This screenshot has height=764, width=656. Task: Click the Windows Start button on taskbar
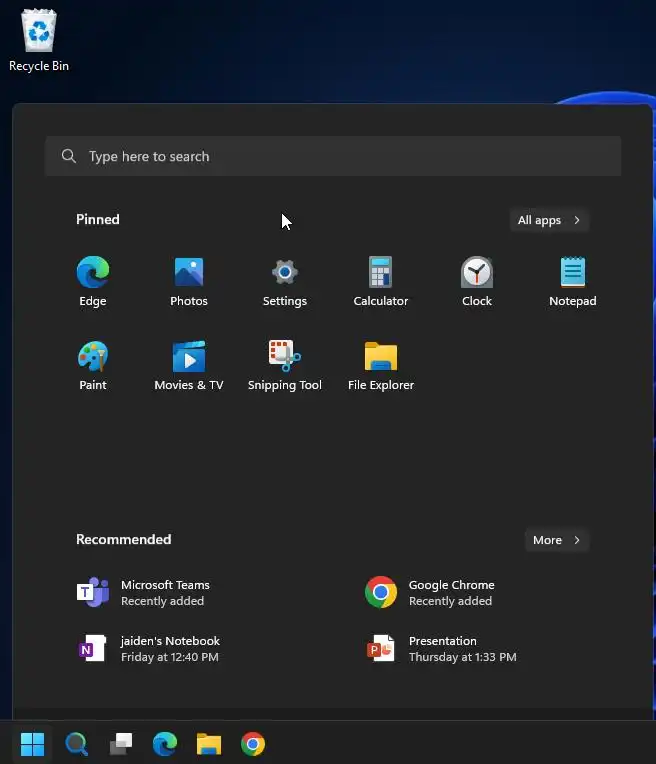pos(33,744)
